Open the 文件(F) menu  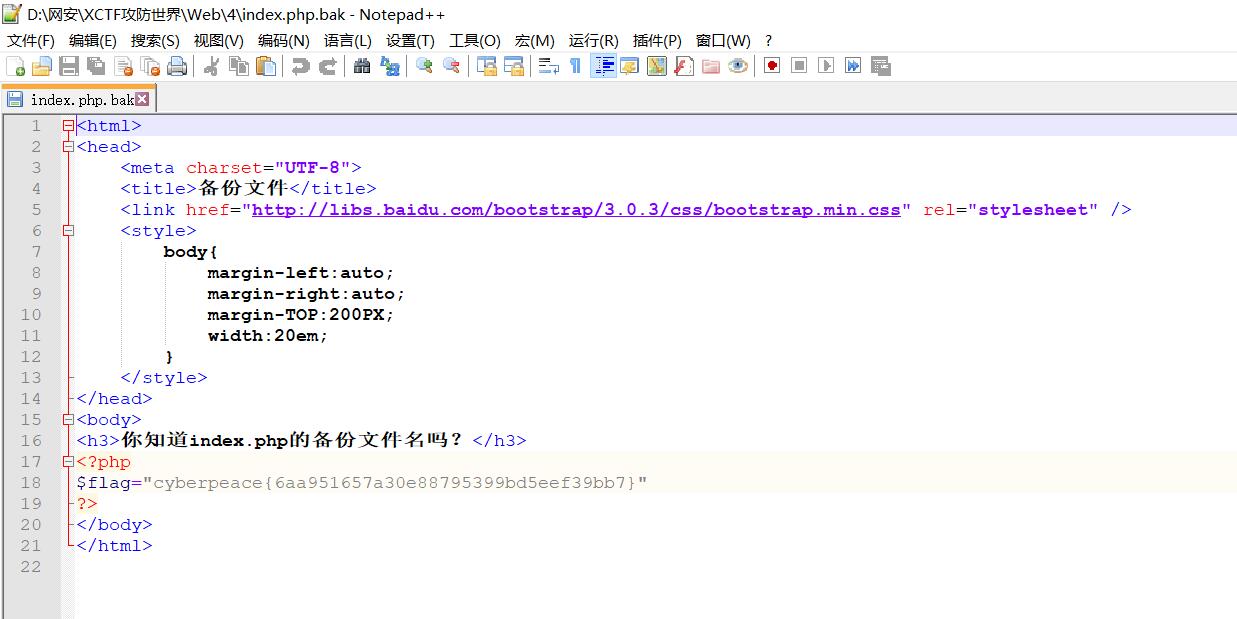pyautogui.click(x=30, y=40)
